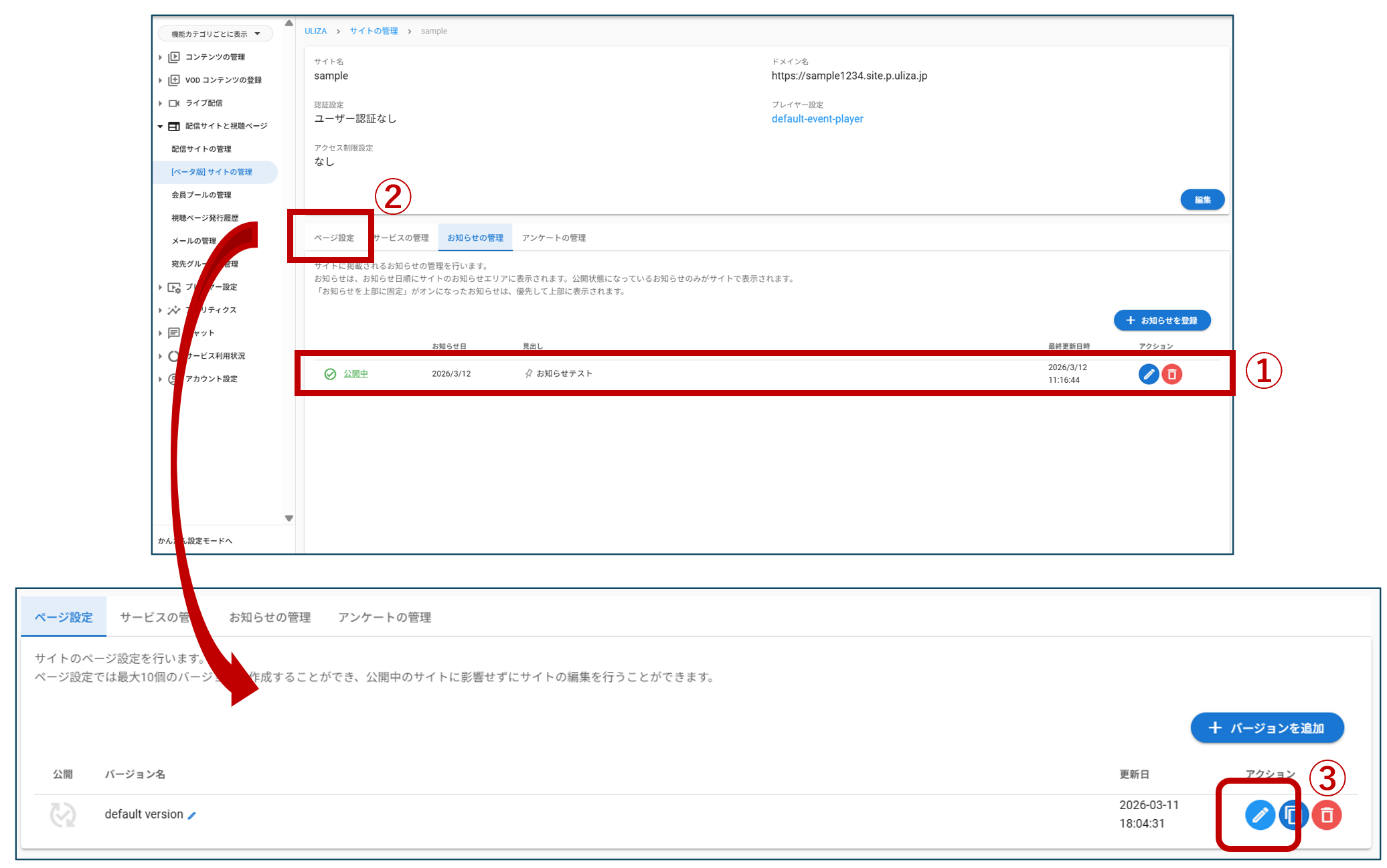
Task: Click the green 公開中 status link
Action: pyautogui.click(x=355, y=373)
